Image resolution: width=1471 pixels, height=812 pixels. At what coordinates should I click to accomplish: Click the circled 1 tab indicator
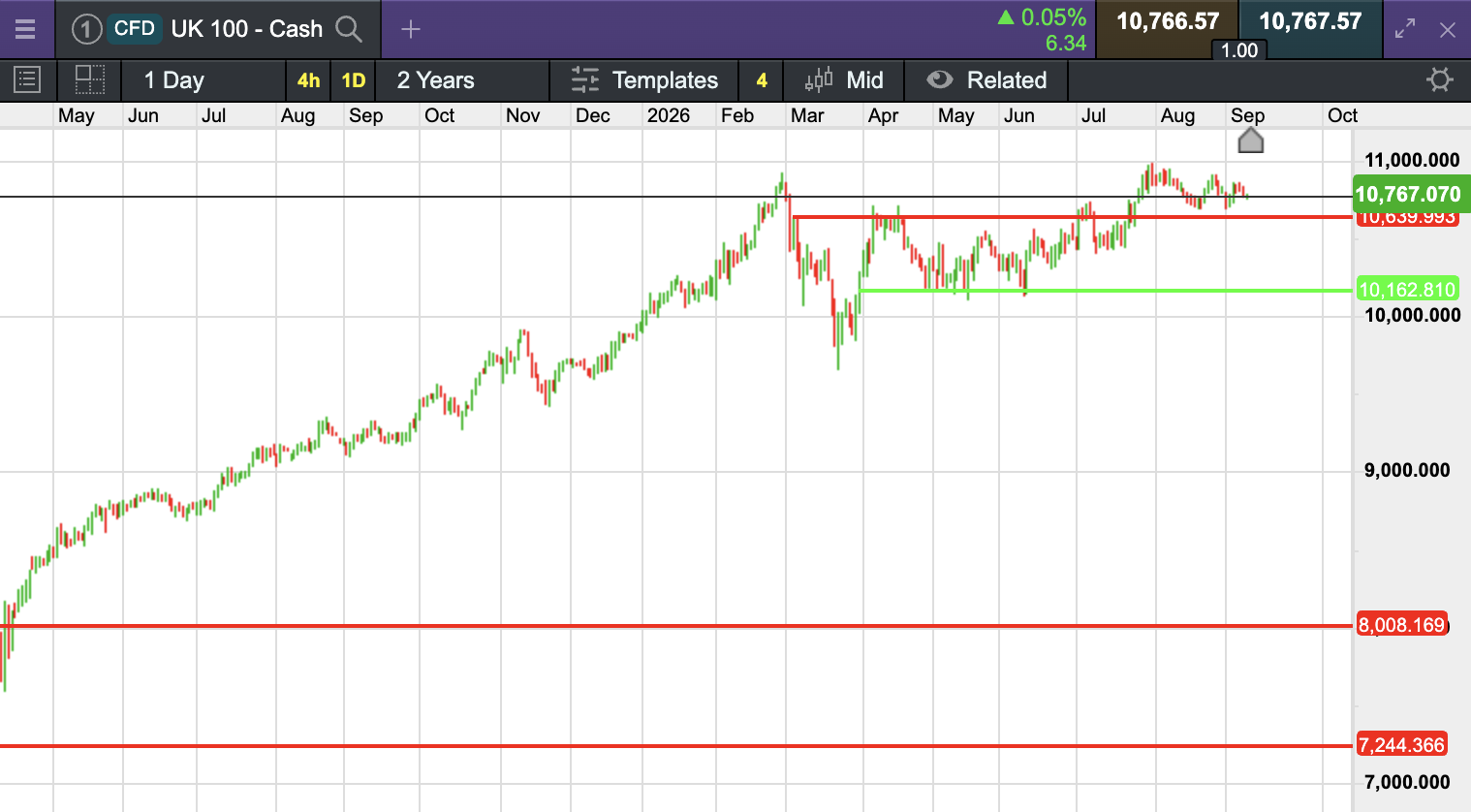click(86, 29)
